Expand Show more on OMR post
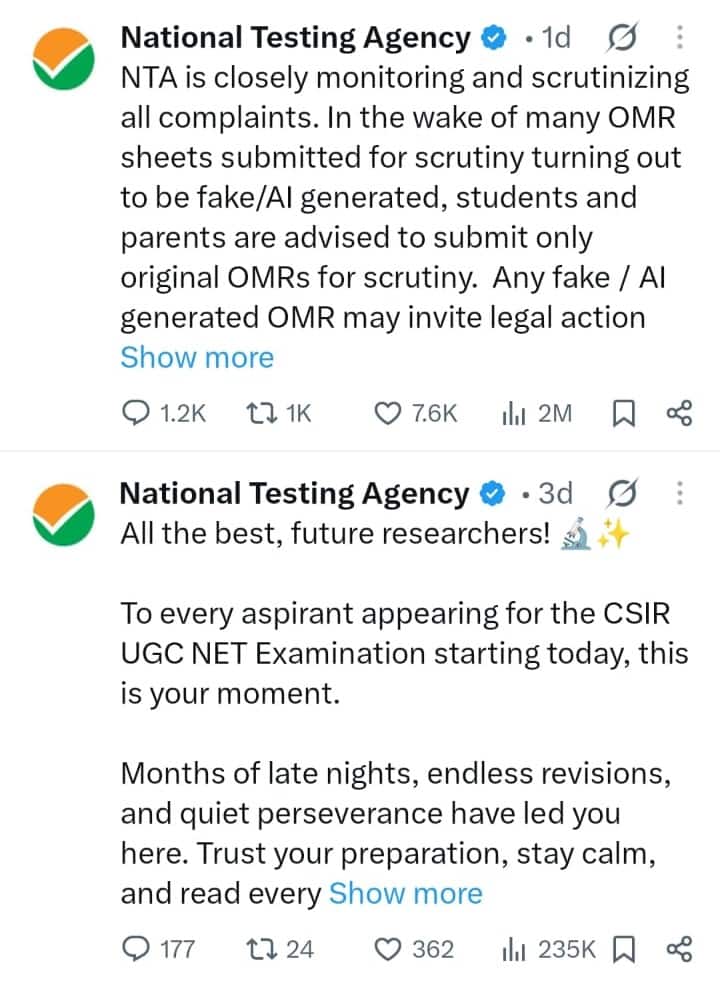 pyautogui.click(x=197, y=358)
